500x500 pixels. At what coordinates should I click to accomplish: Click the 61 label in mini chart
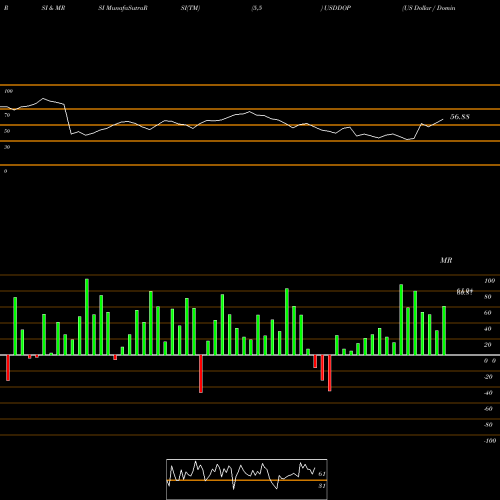pos(322,474)
